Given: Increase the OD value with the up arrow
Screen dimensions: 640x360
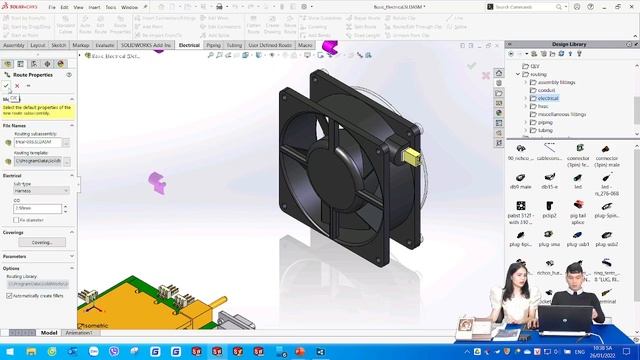Looking at the screenshot, I should click(x=65, y=206).
